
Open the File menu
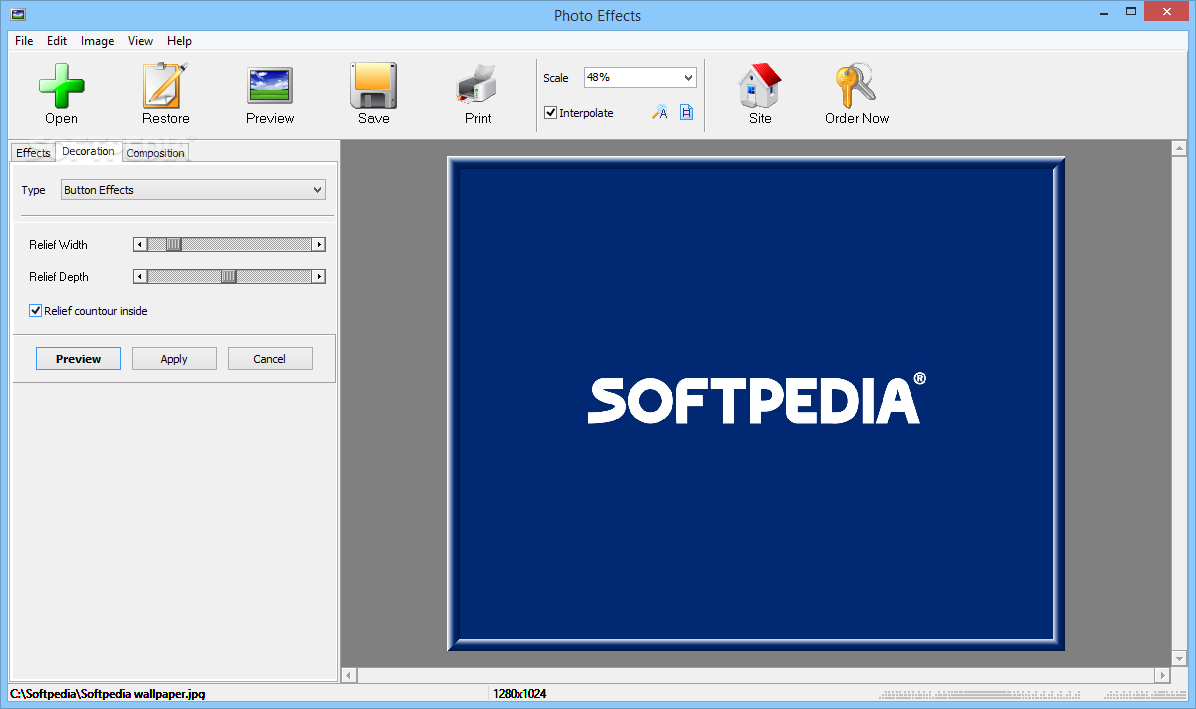(24, 41)
